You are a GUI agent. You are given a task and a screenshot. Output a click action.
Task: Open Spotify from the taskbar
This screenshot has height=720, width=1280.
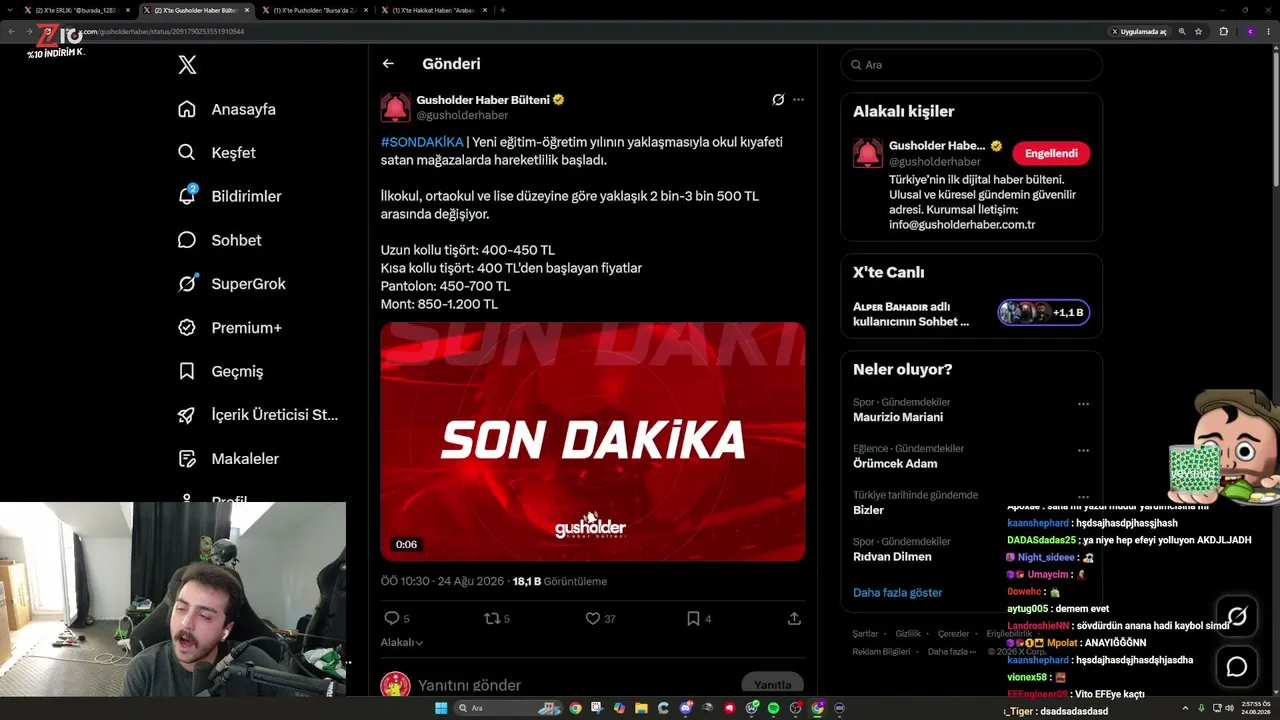[773, 708]
